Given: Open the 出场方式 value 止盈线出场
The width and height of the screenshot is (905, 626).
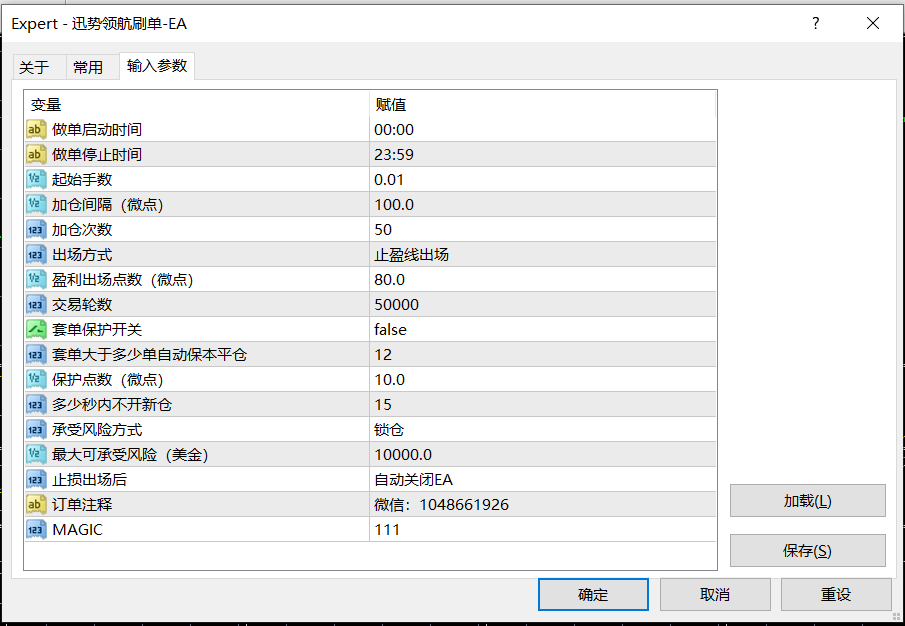Looking at the screenshot, I should 541,254.
